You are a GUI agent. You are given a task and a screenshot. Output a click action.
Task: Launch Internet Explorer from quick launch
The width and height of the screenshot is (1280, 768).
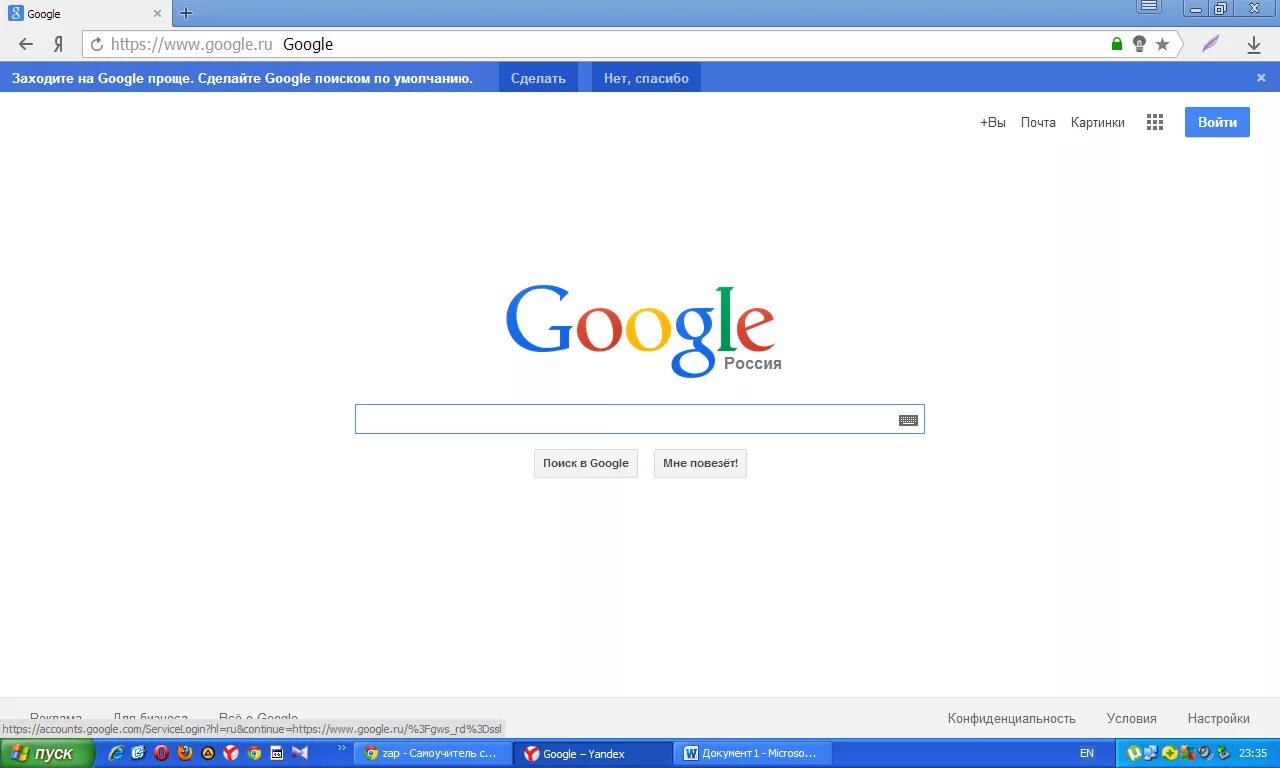point(116,753)
